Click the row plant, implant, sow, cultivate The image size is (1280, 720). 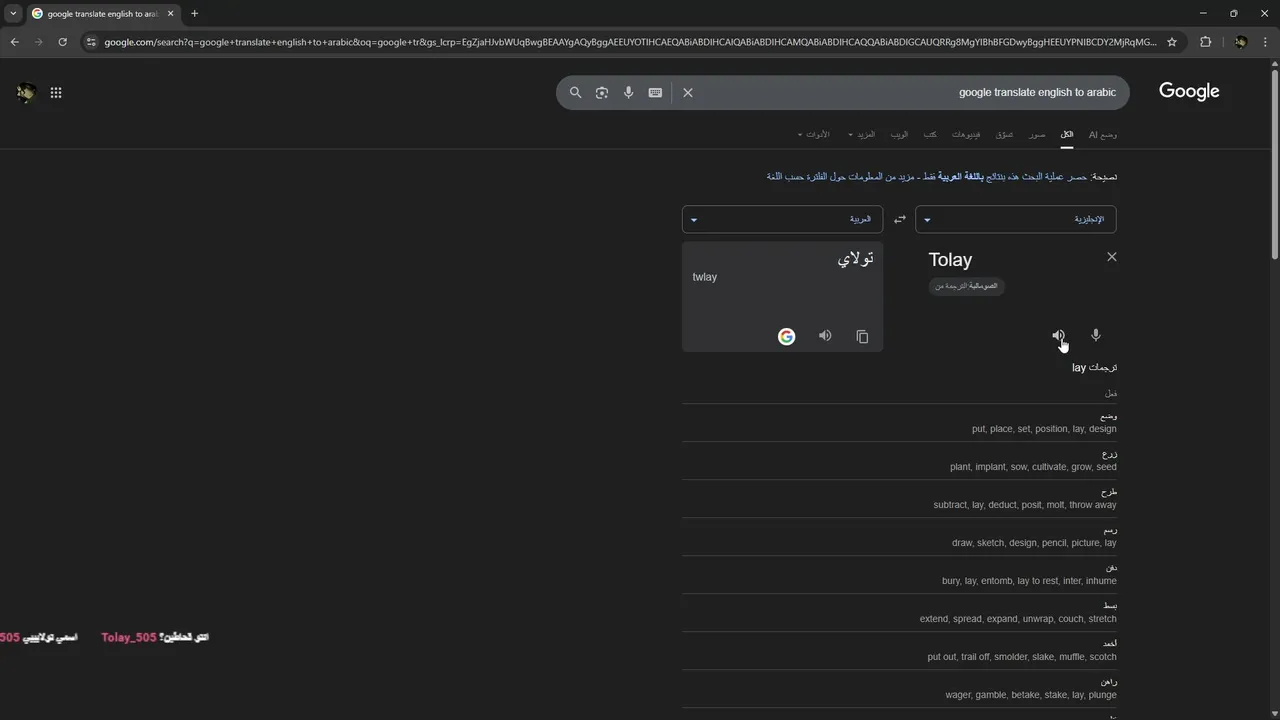click(900, 460)
